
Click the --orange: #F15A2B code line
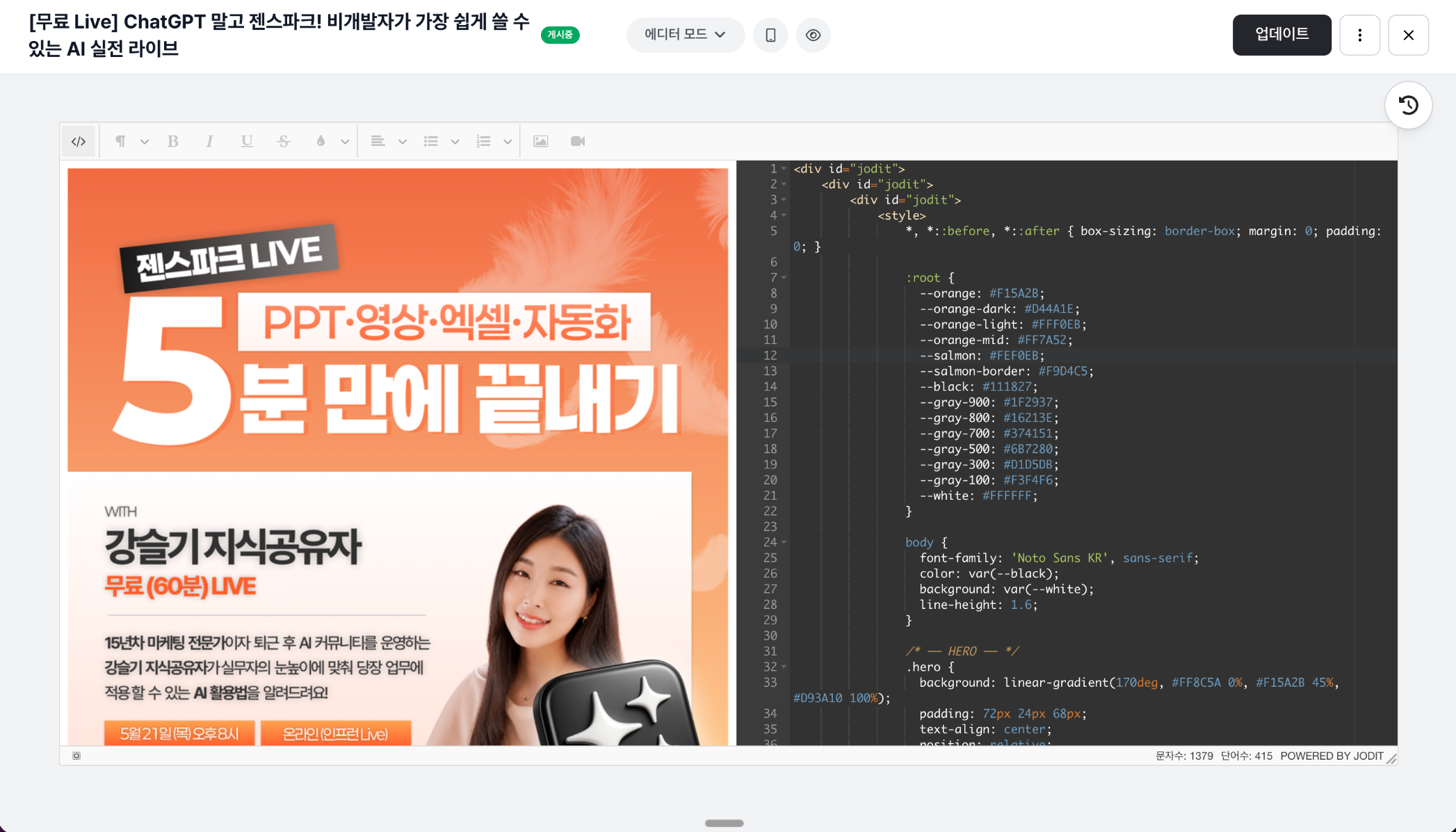[x=982, y=293]
